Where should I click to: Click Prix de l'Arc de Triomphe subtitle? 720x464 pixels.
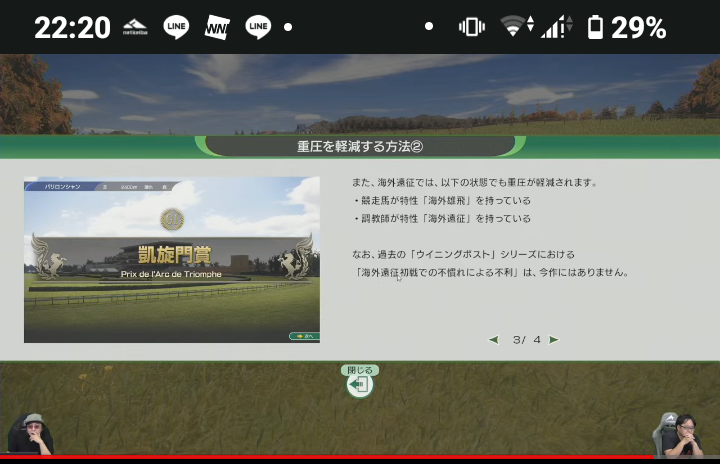(x=171, y=274)
